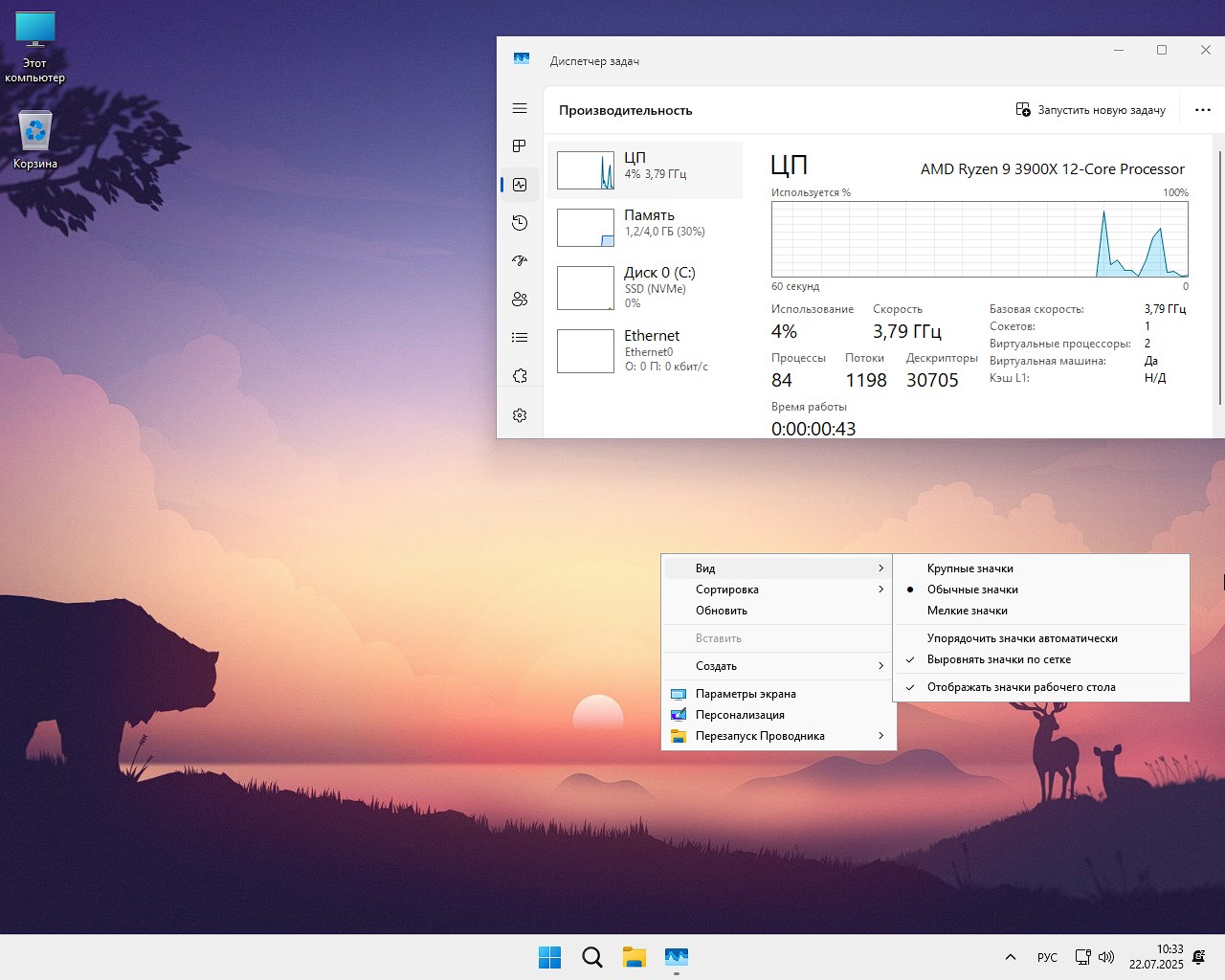Click the Ethernet performance panel entry

(646, 350)
